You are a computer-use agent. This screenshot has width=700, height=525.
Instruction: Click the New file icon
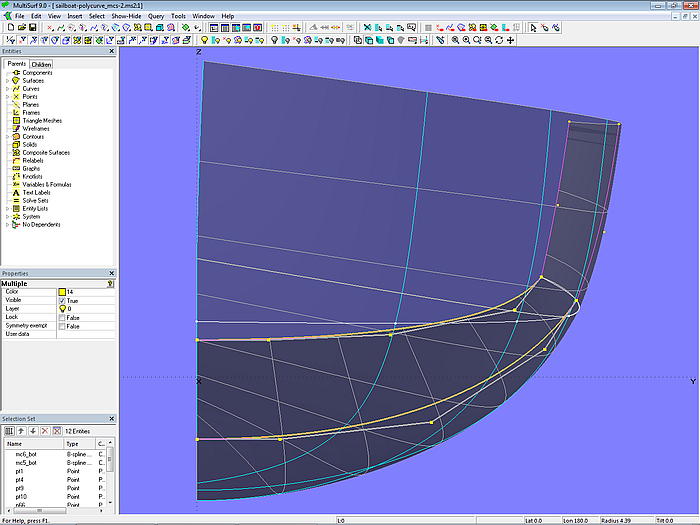(9, 28)
